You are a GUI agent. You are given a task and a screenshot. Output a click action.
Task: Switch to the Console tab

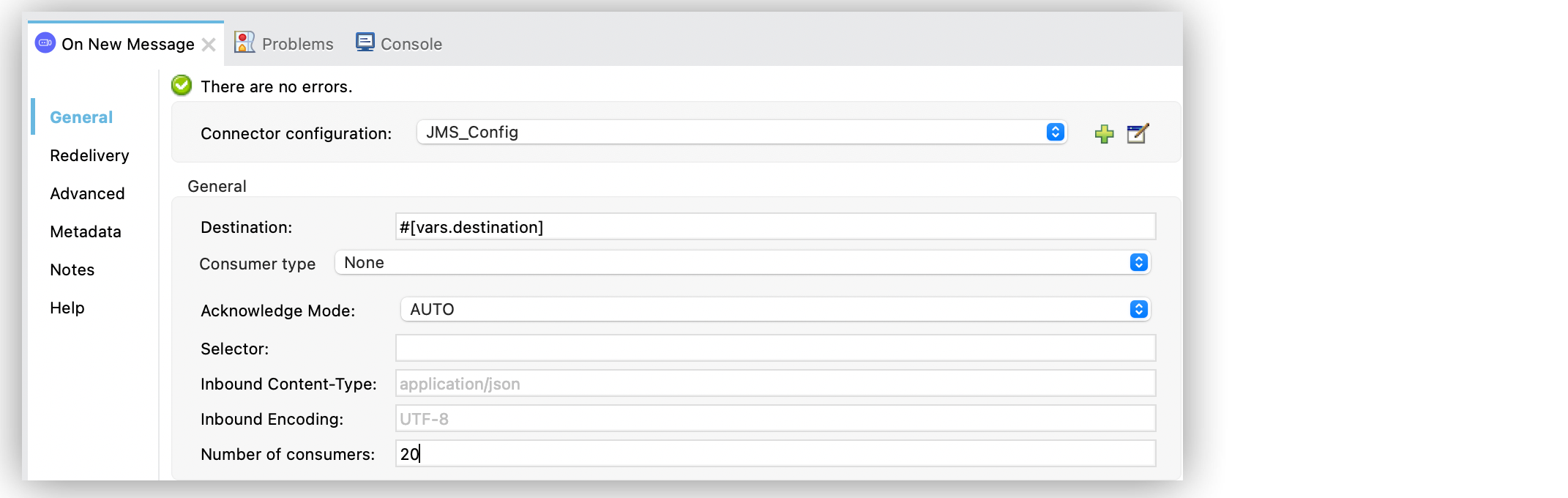click(411, 44)
